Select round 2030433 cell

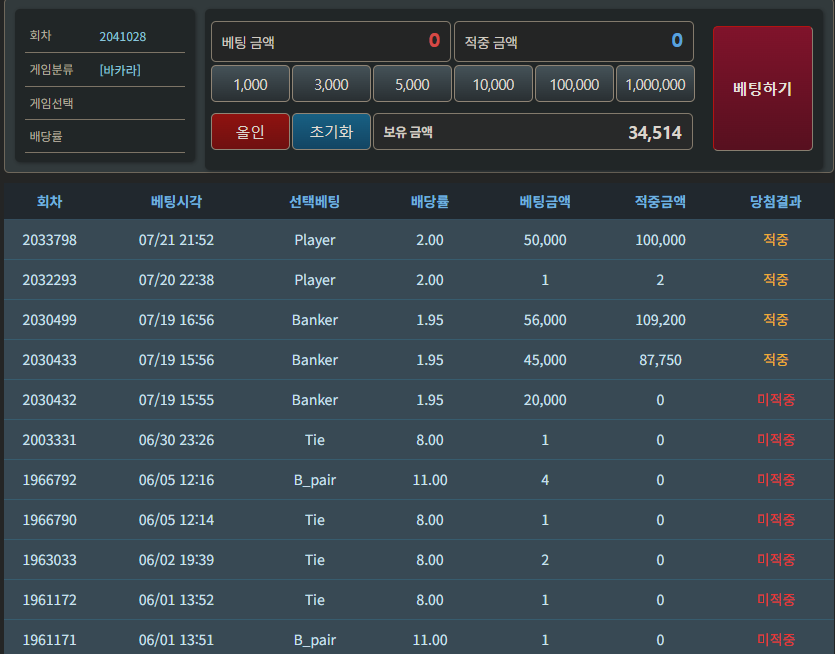coord(50,359)
